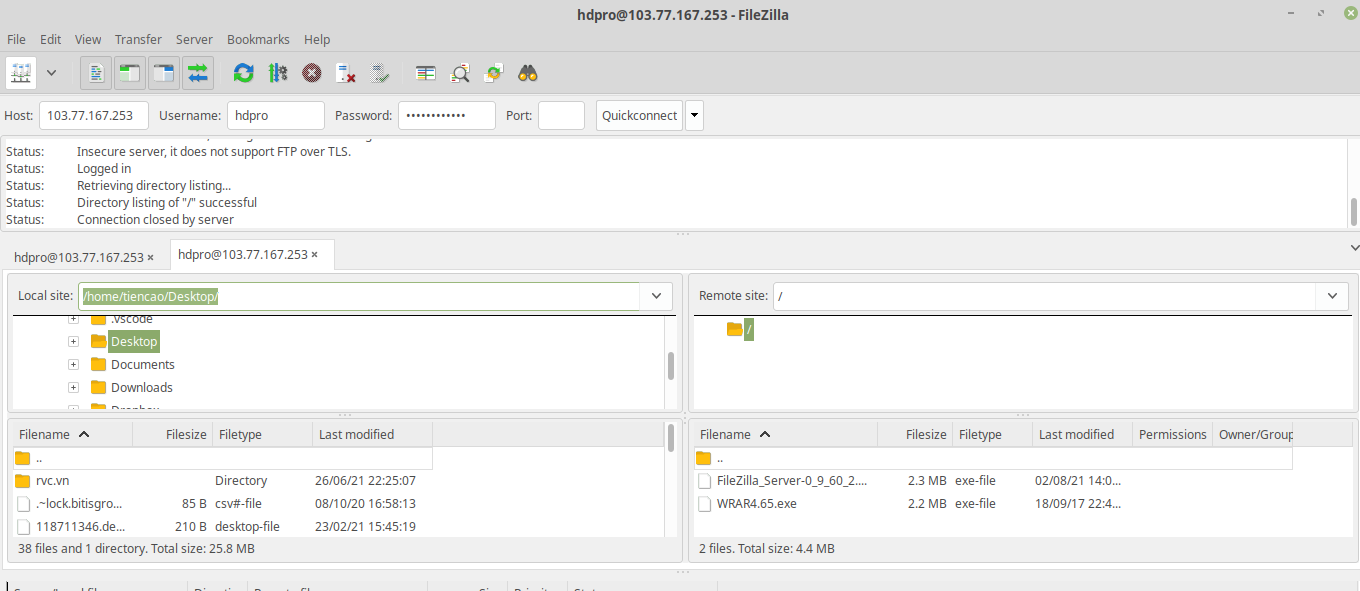
Task: Select the .~lock.bitisgro csv# file
Action: (x=223, y=504)
